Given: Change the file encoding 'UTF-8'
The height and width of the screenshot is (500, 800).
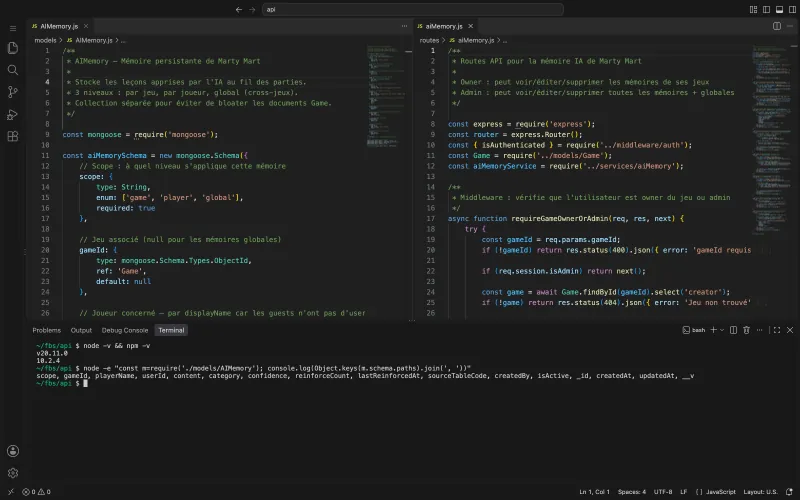Looking at the screenshot, I should coord(663,492).
